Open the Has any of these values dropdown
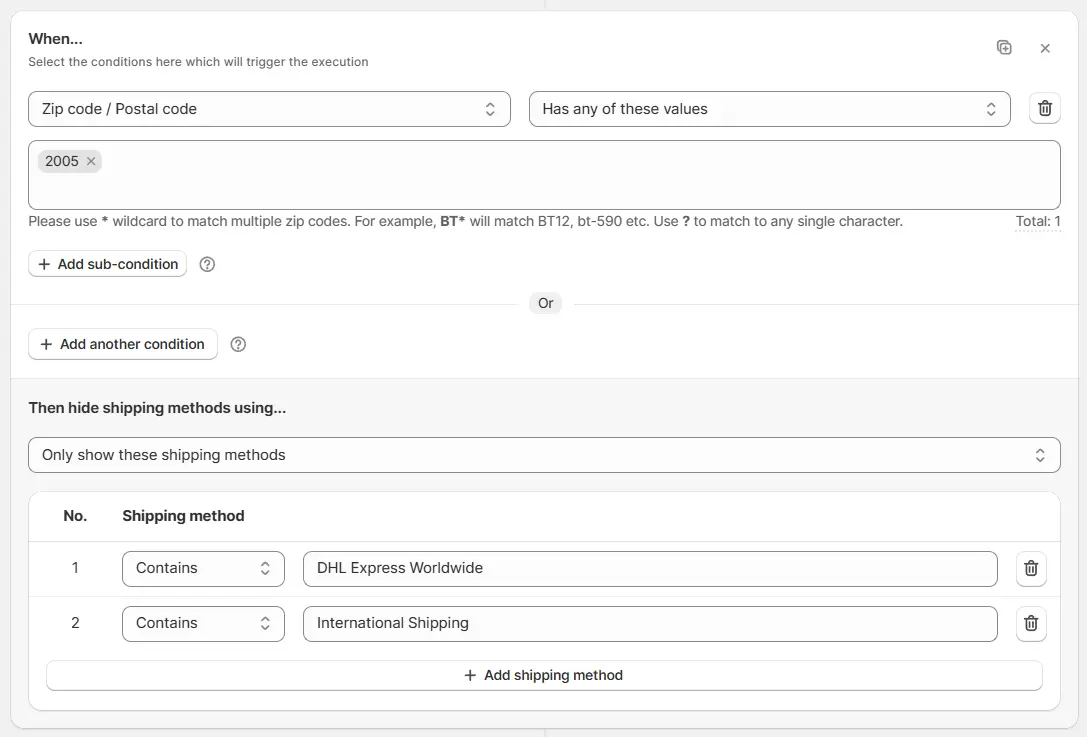Screen dimensions: 1087x737 [x=769, y=109]
